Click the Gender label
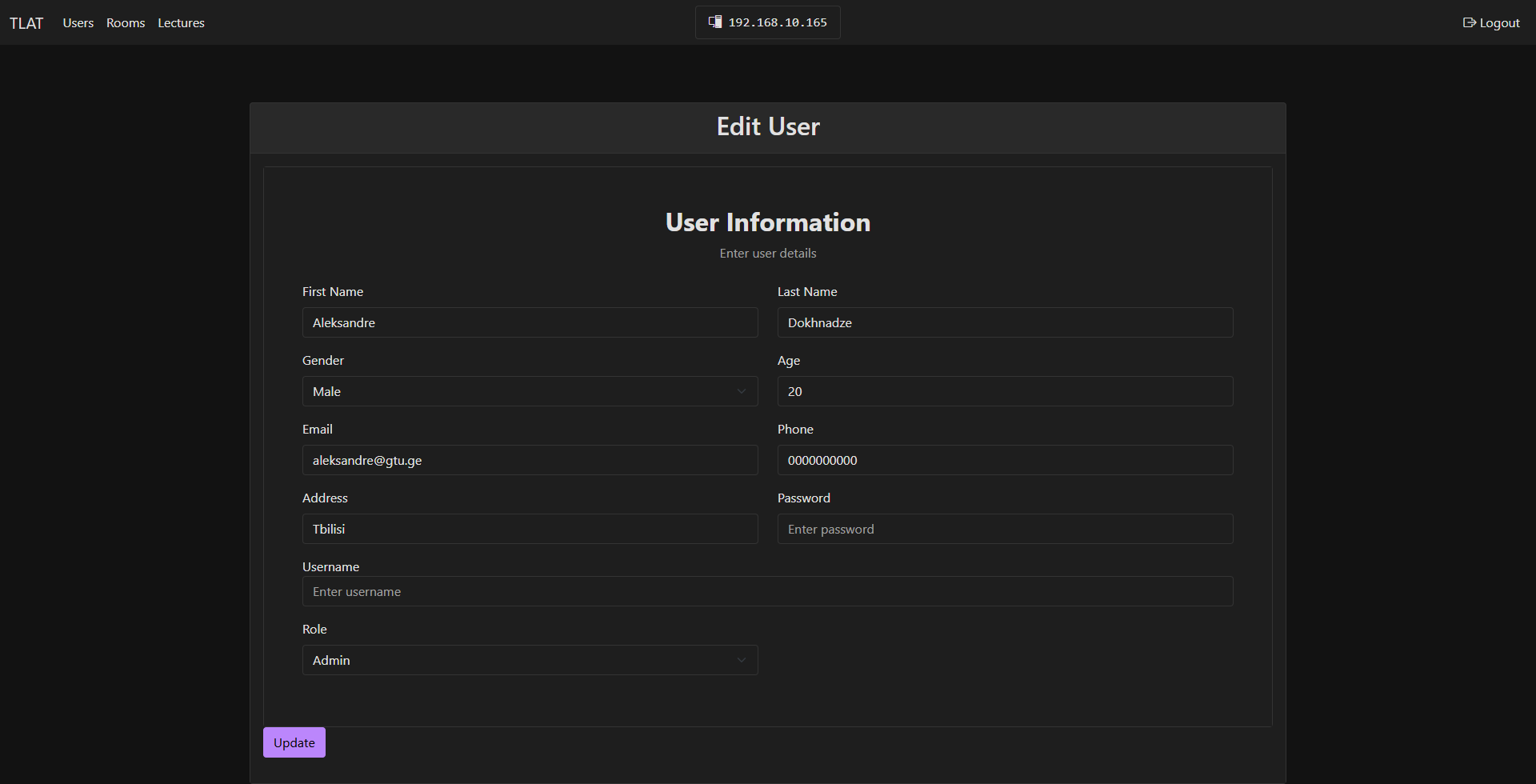The width and height of the screenshot is (1536, 784). tap(323, 360)
